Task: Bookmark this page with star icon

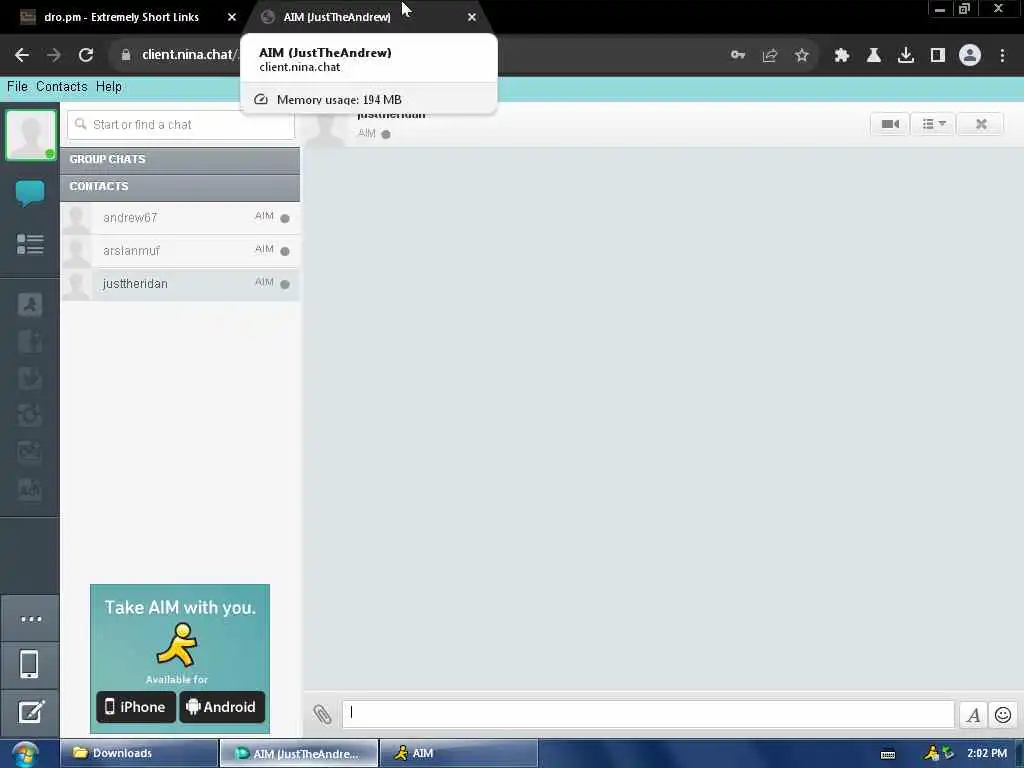Action: coord(802,56)
